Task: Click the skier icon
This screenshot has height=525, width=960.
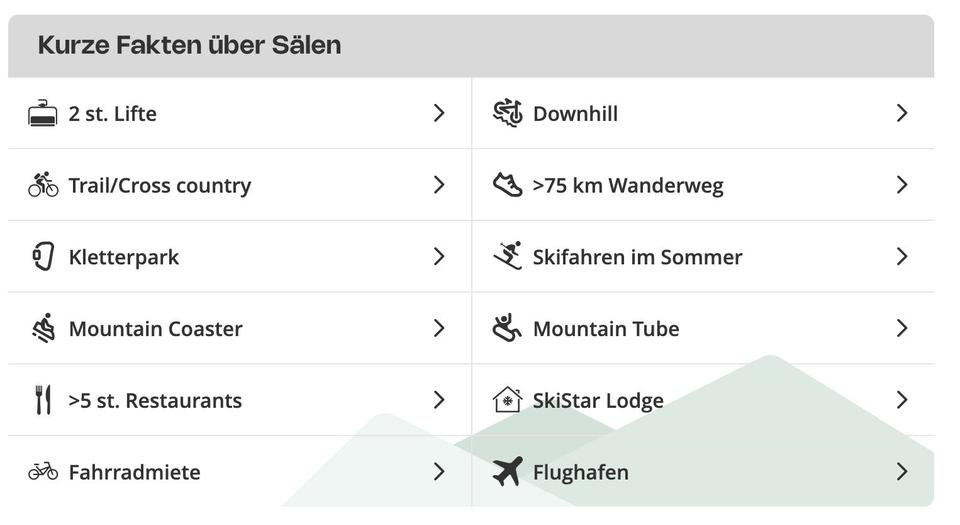Action: point(508,257)
